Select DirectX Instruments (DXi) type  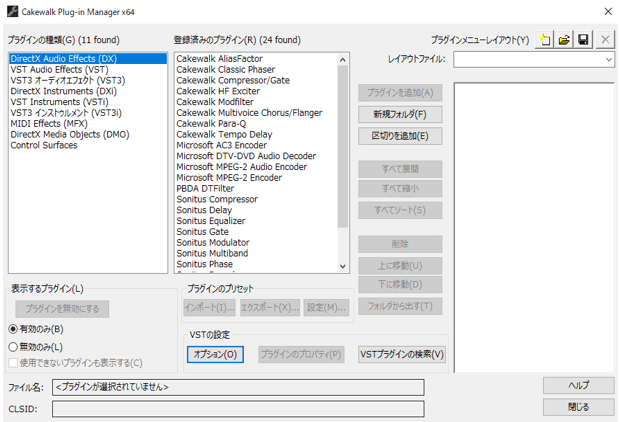[88, 91]
